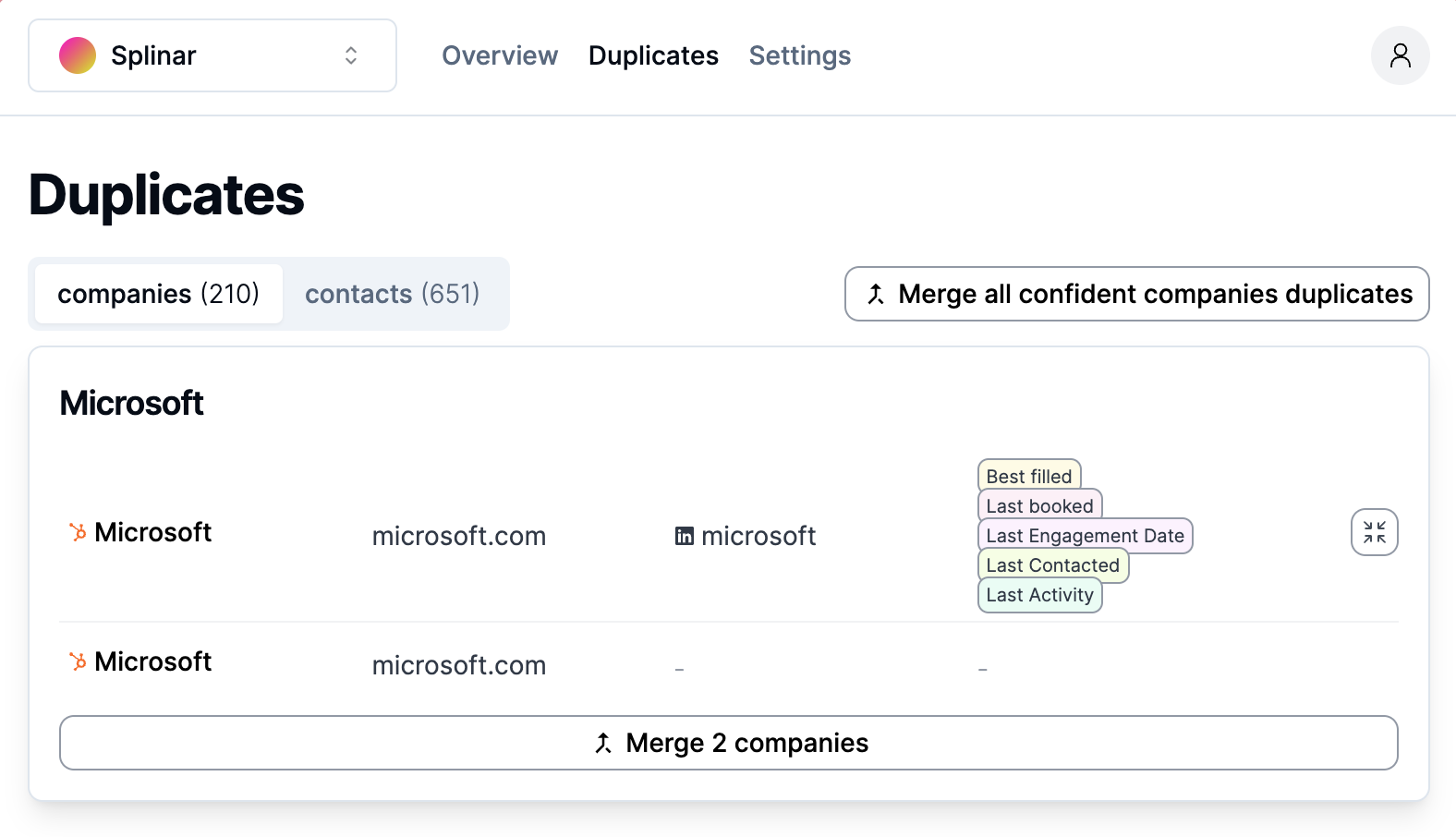Click HubSpot icon beside second Microsoft entry
Viewport: 1456px width, 837px height.
click(x=79, y=661)
